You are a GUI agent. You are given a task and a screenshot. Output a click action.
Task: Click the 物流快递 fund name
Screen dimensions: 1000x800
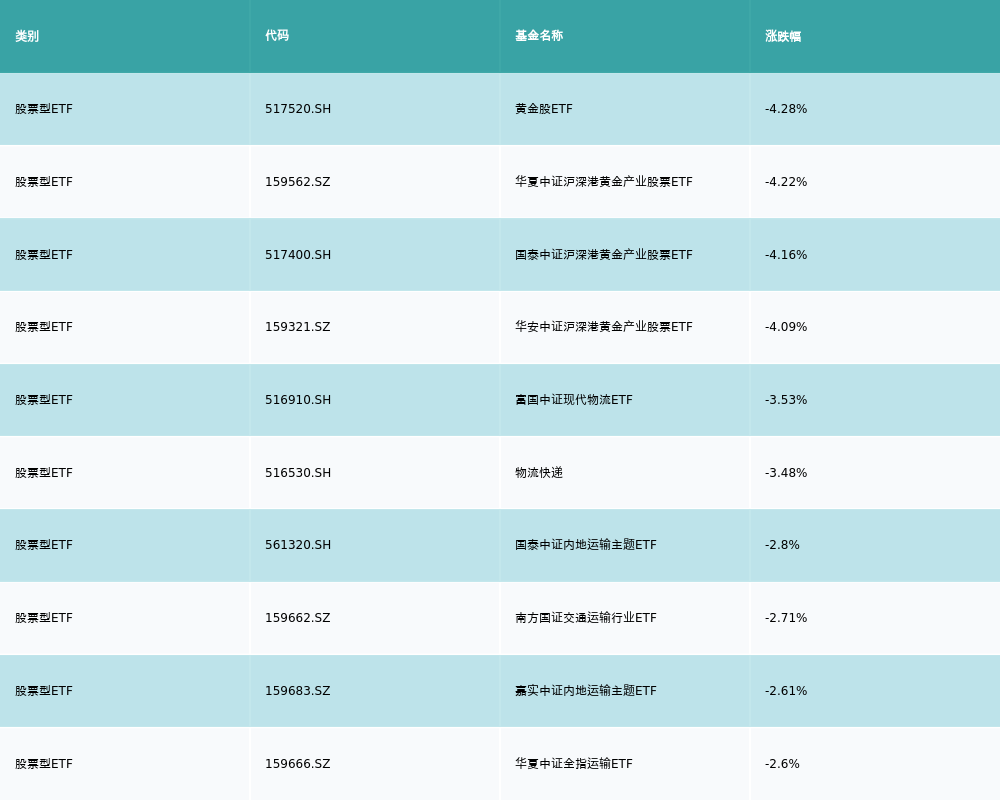pyautogui.click(x=539, y=473)
